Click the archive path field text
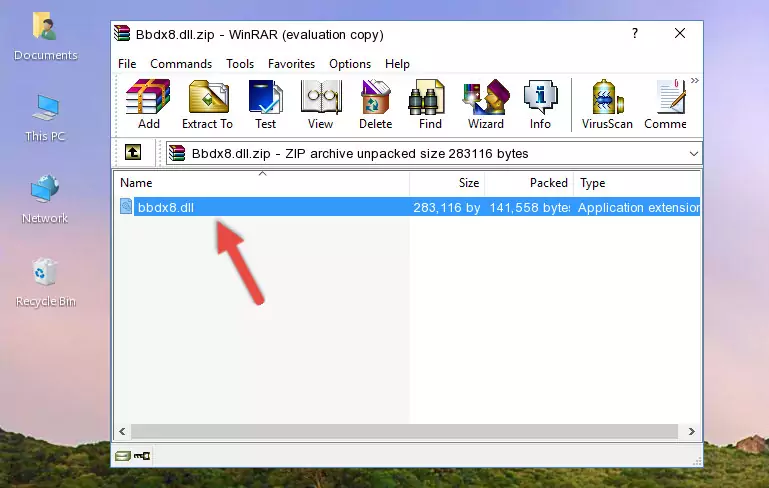The height and width of the screenshot is (488, 769). [x=360, y=154]
